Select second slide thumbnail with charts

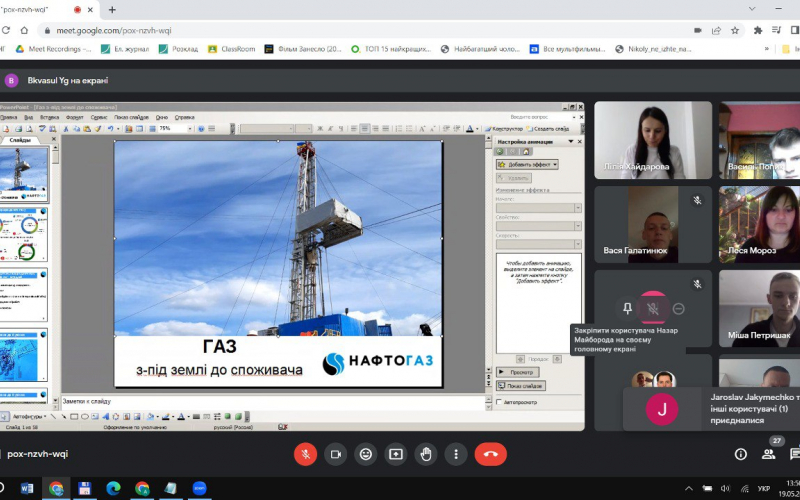coord(24,234)
